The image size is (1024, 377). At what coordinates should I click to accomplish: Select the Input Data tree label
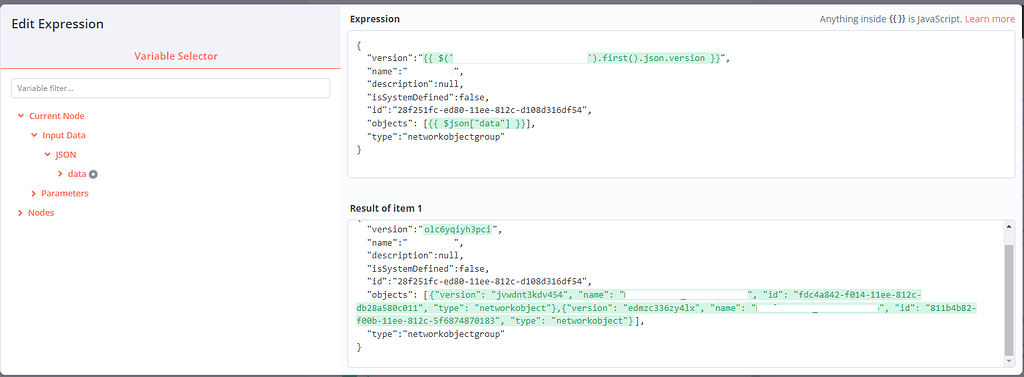pyautogui.click(x=64, y=136)
